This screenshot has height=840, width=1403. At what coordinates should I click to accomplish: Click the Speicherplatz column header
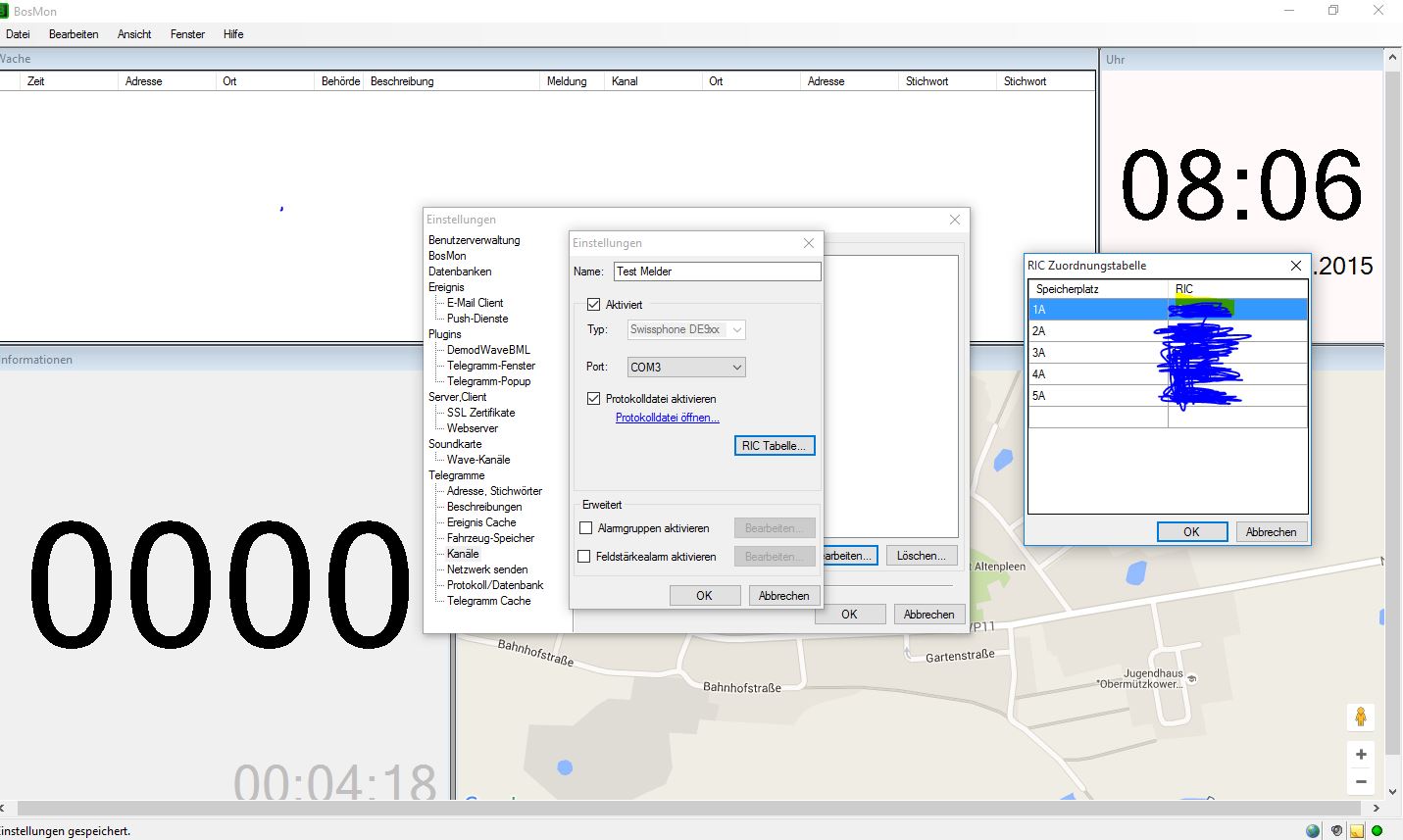pos(1098,289)
